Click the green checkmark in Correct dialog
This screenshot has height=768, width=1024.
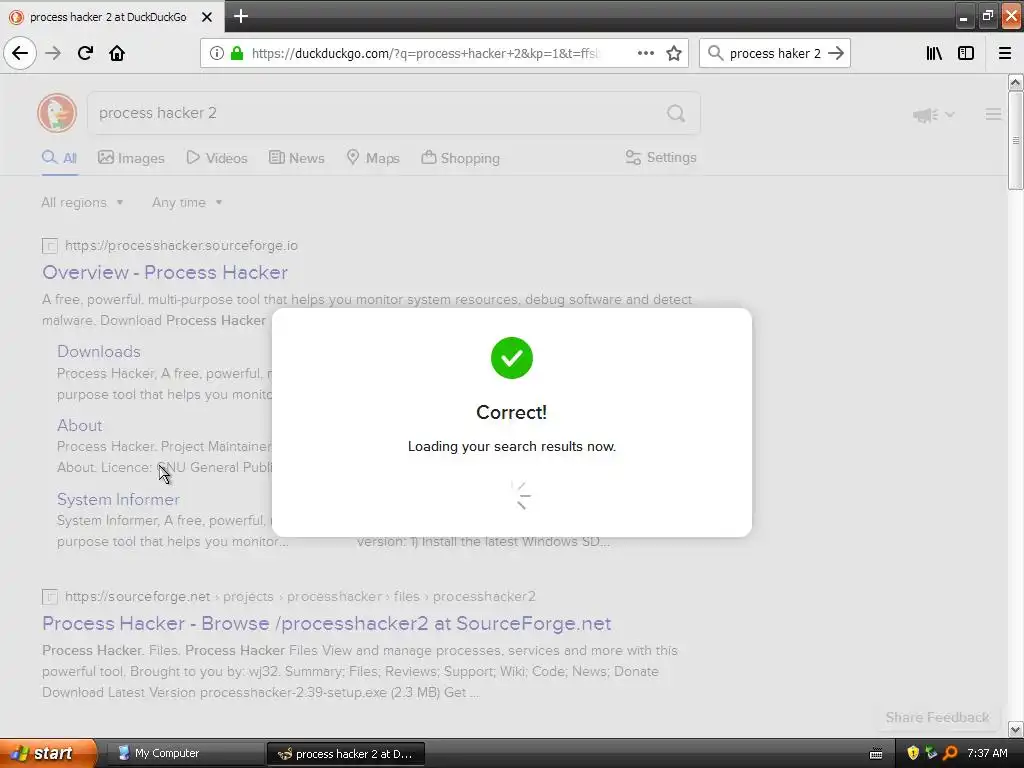click(511, 358)
